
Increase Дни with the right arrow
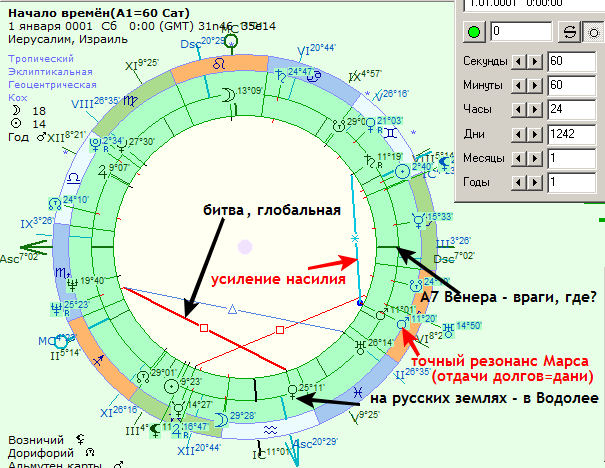(x=535, y=134)
